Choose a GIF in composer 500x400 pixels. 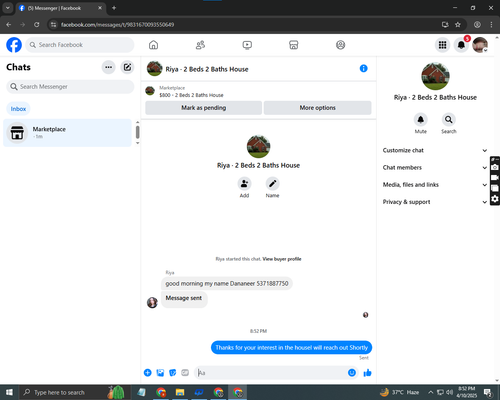185,373
